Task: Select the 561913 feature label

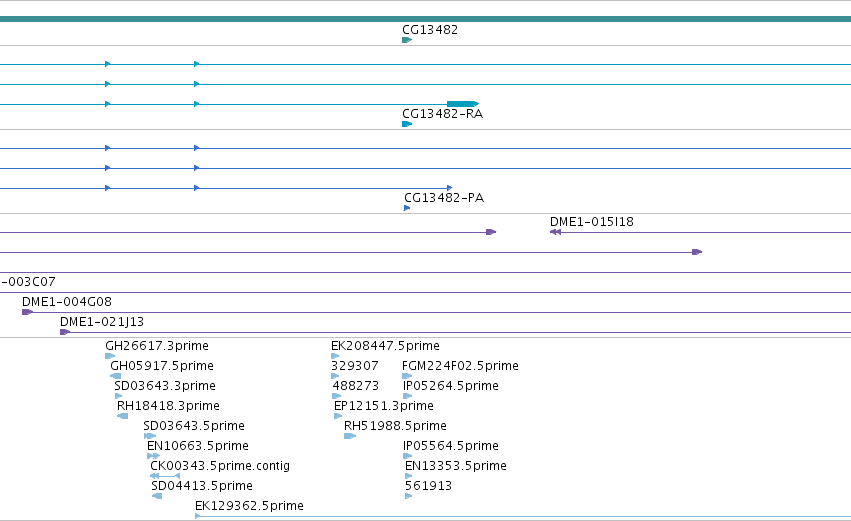Action: (x=428, y=486)
